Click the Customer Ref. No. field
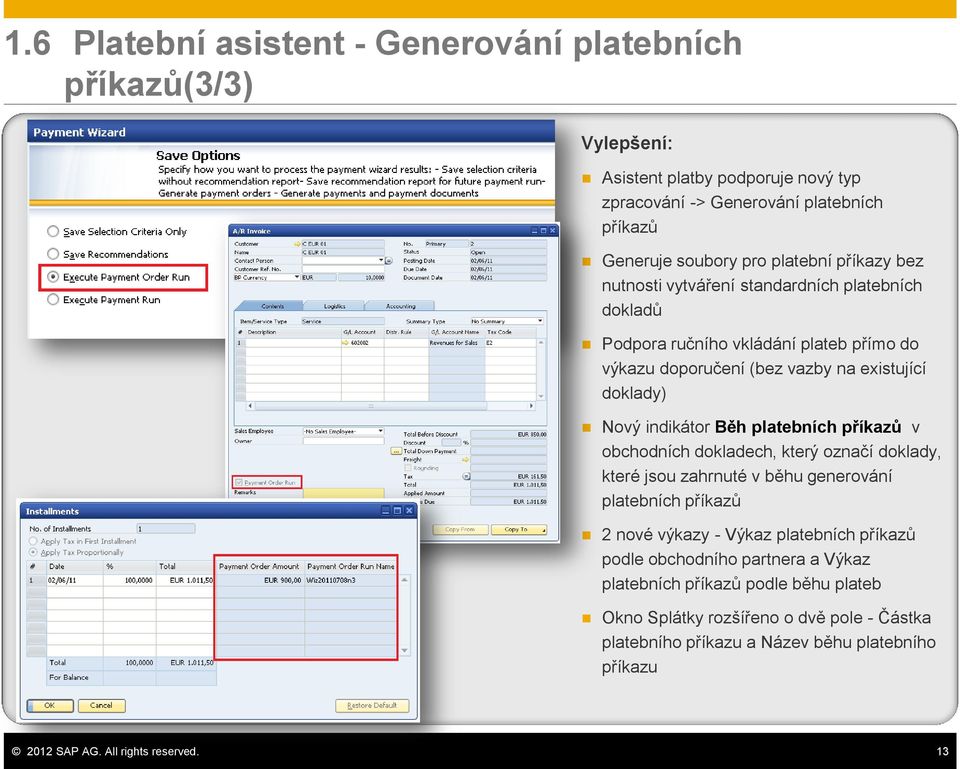Image resolution: width=960 pixels, height=769 pixels. (343, 269)
